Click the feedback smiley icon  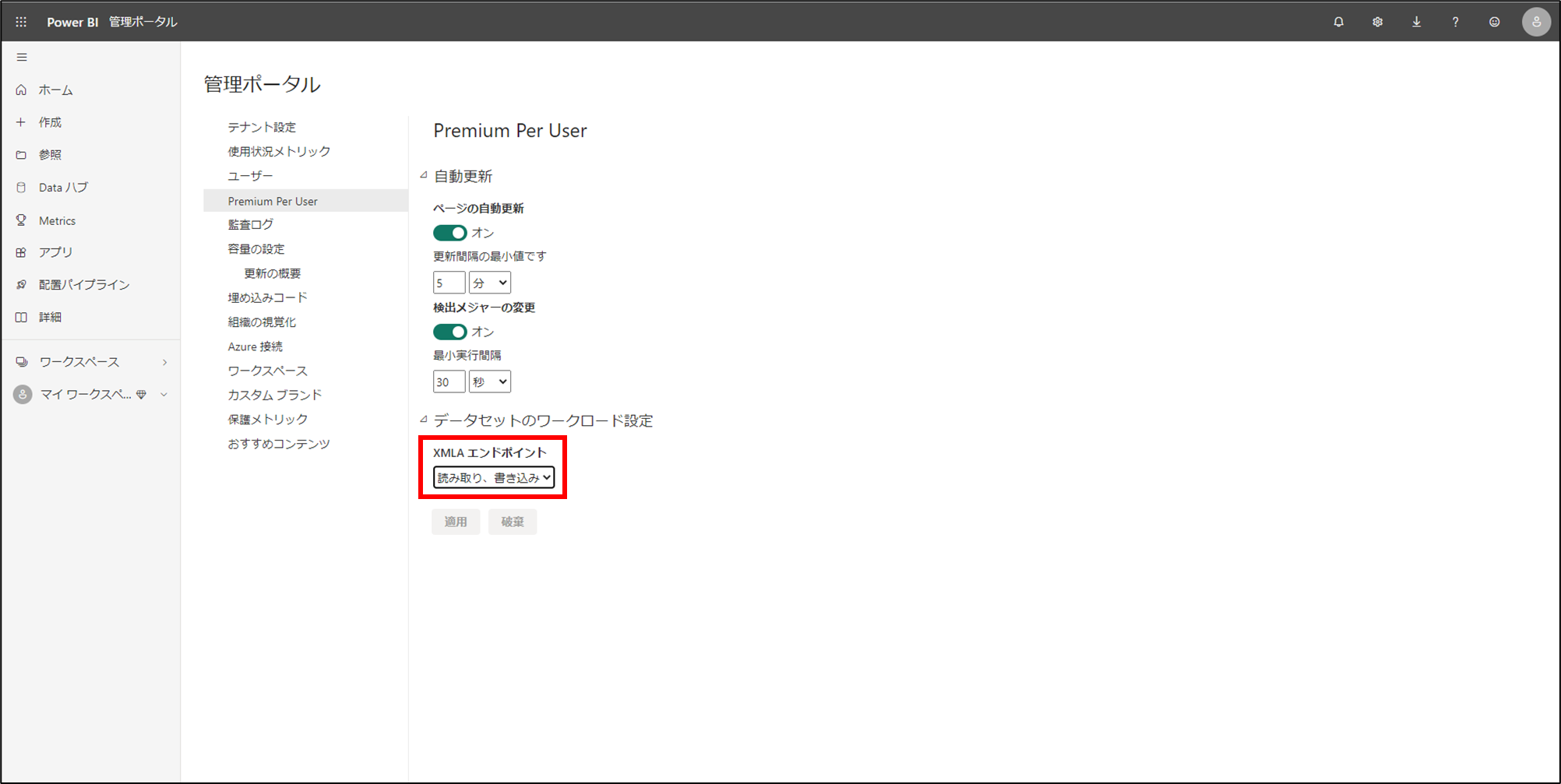(1494, 22)
